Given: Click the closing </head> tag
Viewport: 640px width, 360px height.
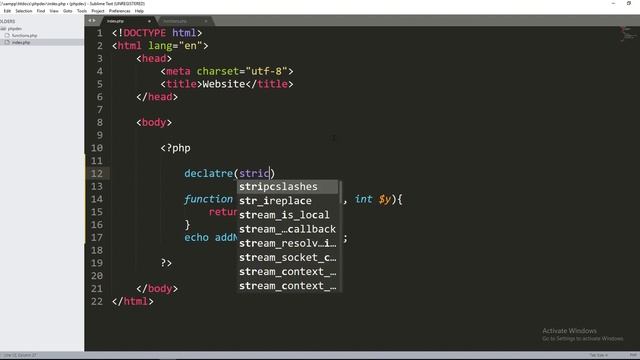Looking at the screenshot, I should [x=157, y=97].
